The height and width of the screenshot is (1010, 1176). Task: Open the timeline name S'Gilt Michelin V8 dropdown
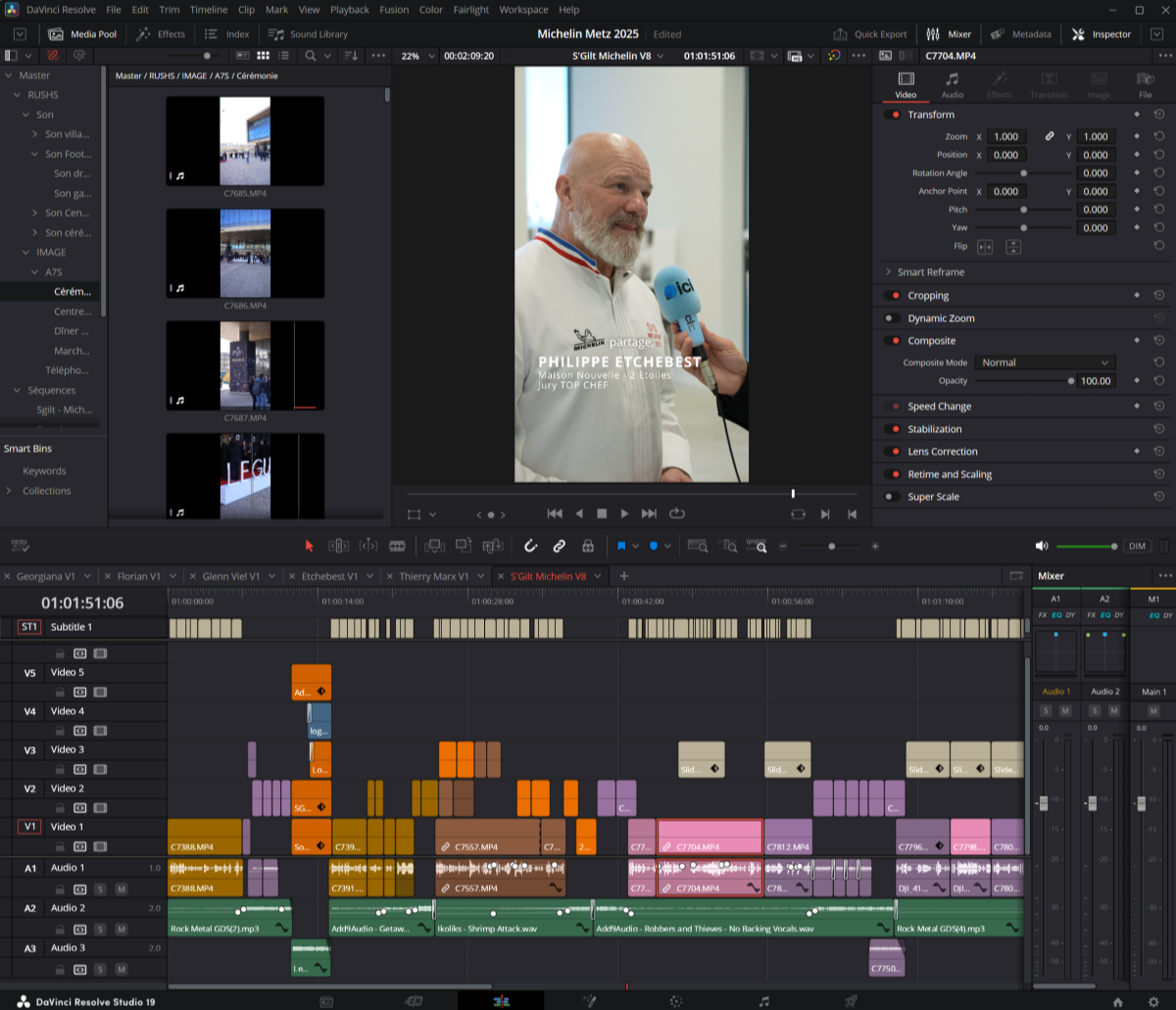coord(618,56)
